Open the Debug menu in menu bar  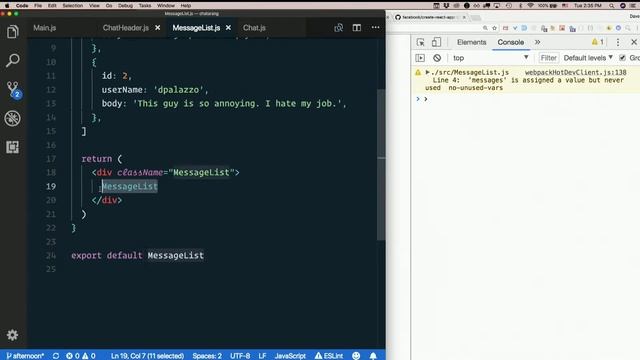click(125, 5)
